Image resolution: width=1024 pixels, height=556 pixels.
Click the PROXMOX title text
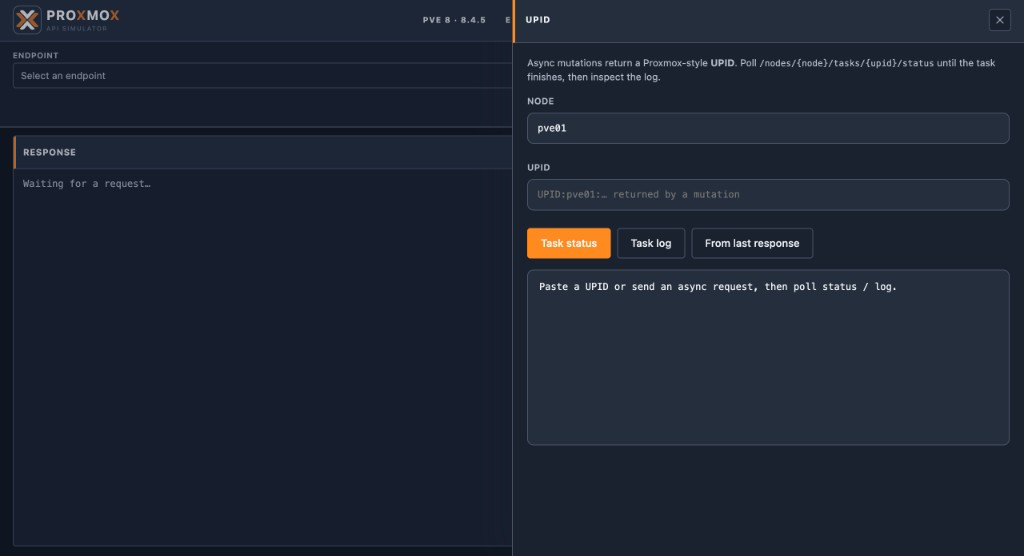pyautogui.click(x=83, y=16)
